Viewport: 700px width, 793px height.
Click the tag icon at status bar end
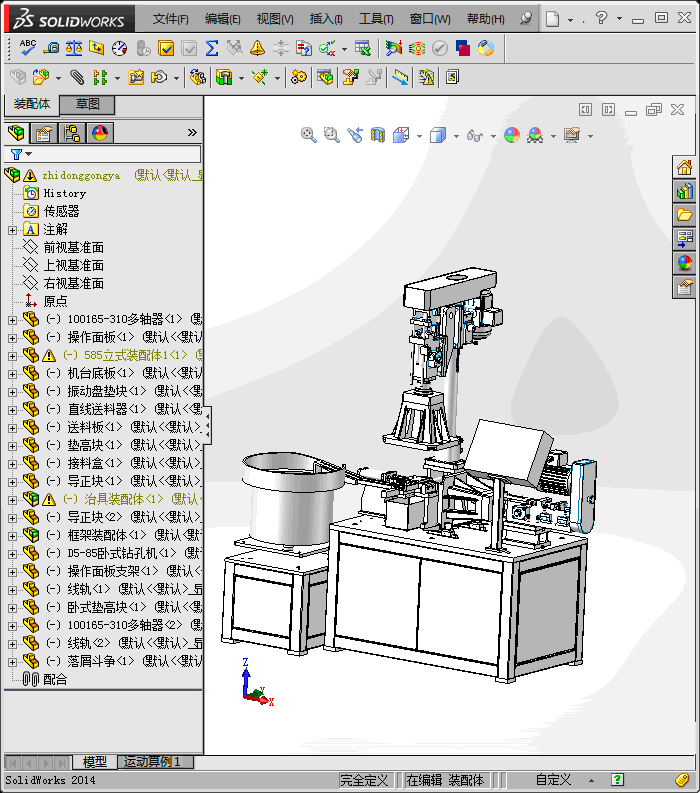coord(682,780)
